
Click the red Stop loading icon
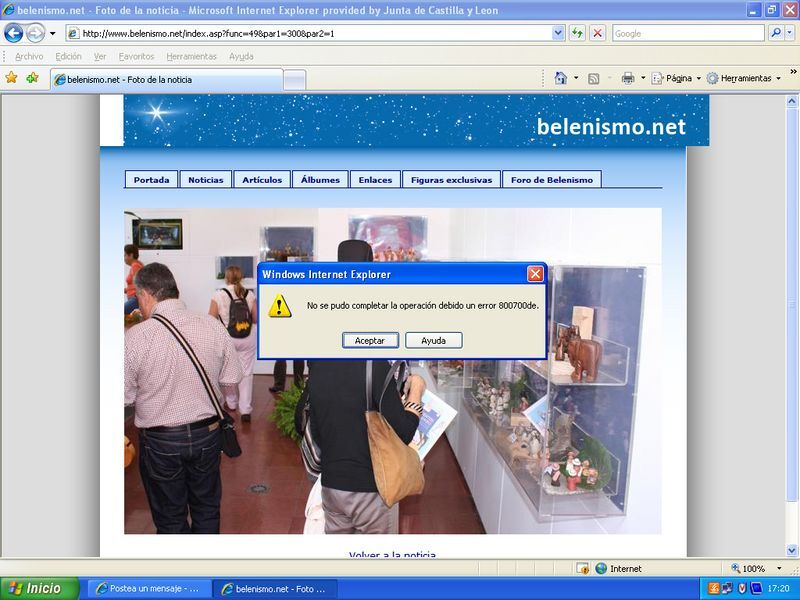pyautogui.click(x=598, y=33)
